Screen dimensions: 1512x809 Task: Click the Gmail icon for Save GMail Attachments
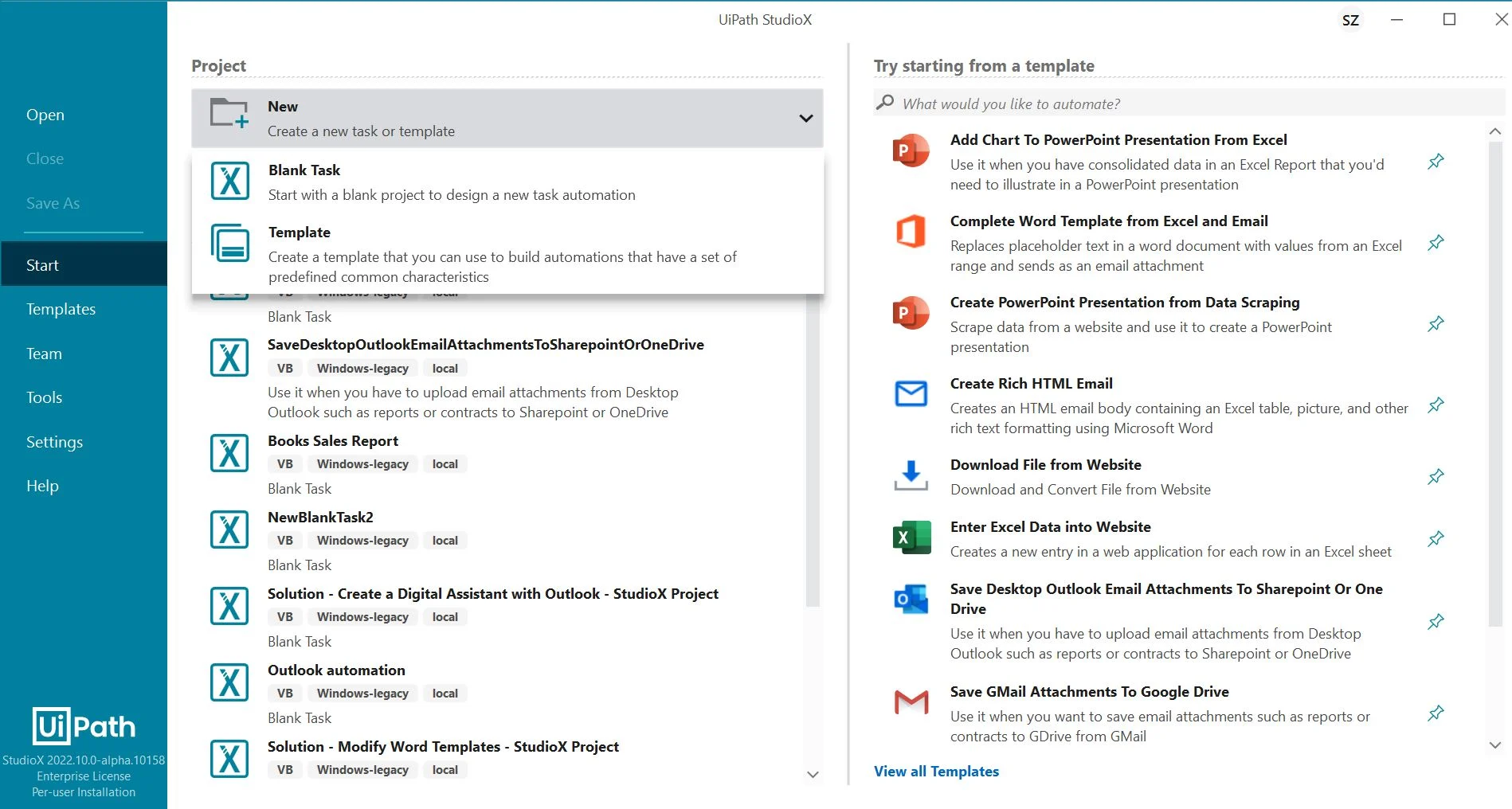(x=911, y=702)
